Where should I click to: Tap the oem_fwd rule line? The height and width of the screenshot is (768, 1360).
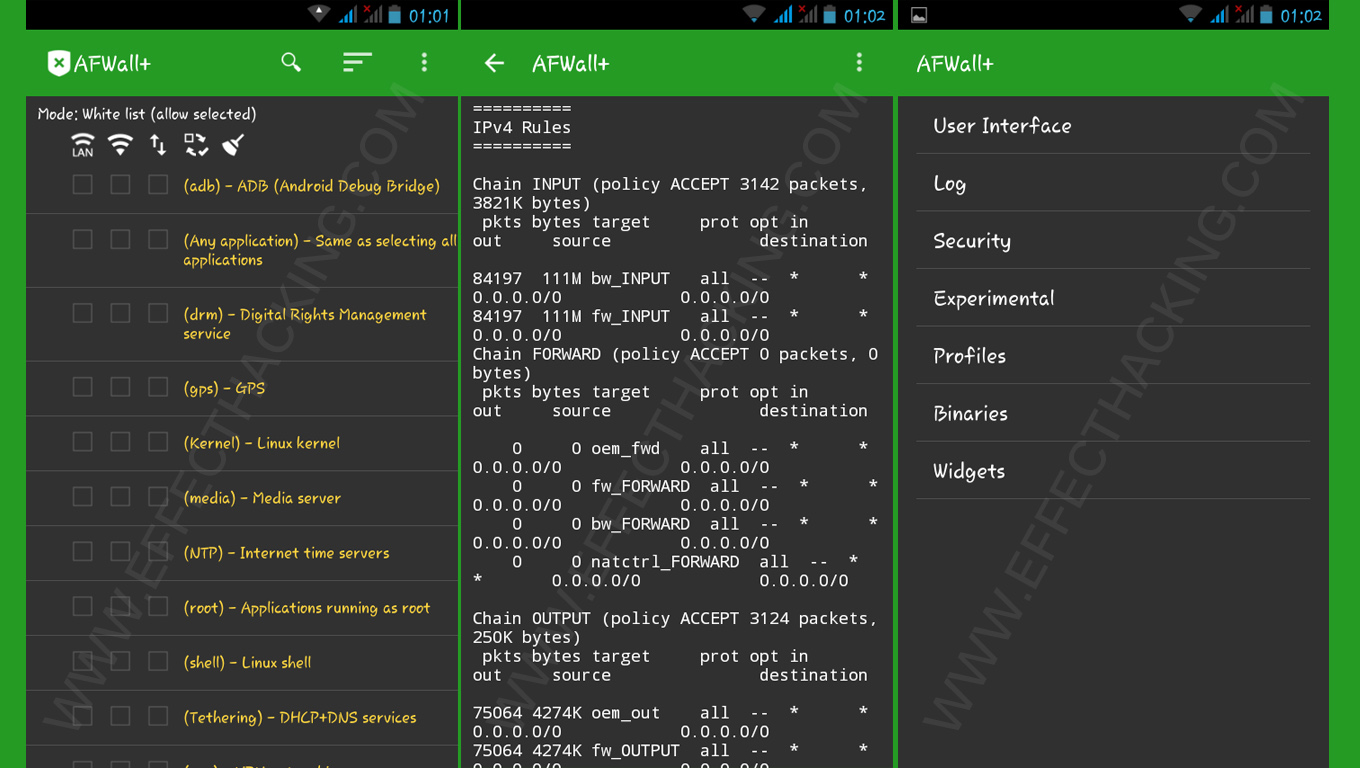(670, 457)
